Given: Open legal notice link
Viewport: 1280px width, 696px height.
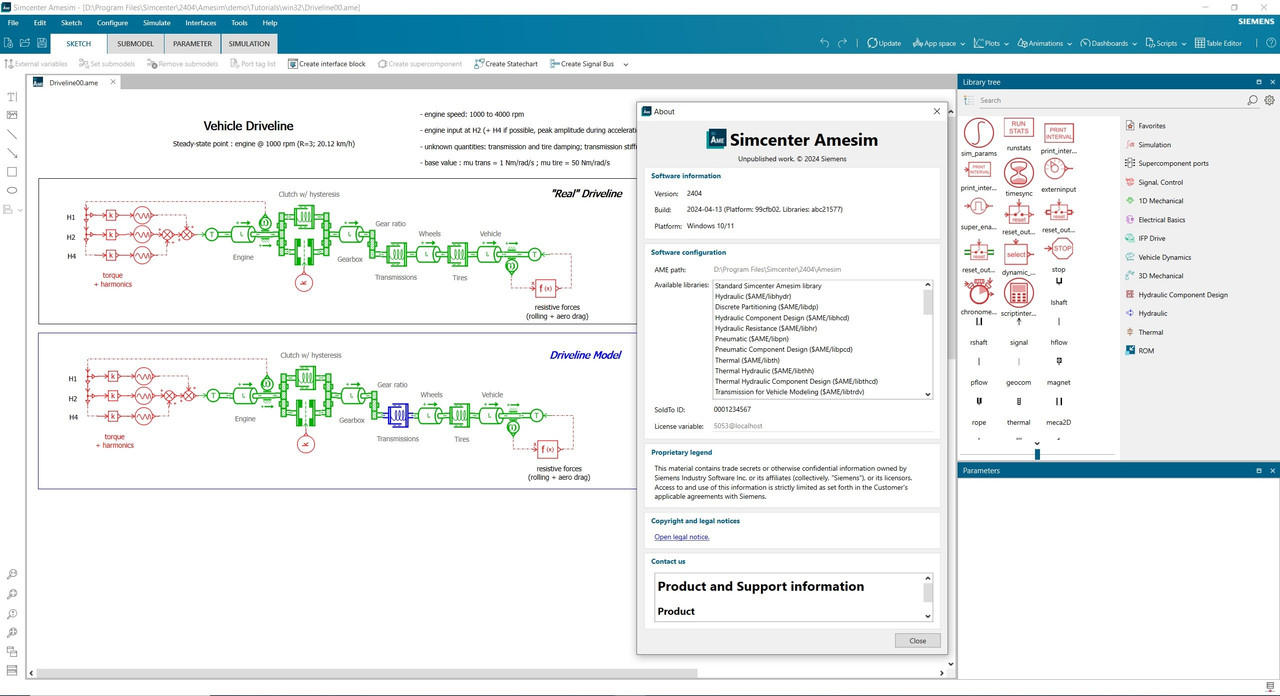Looking at the screenshot, I should coord(682,537).
